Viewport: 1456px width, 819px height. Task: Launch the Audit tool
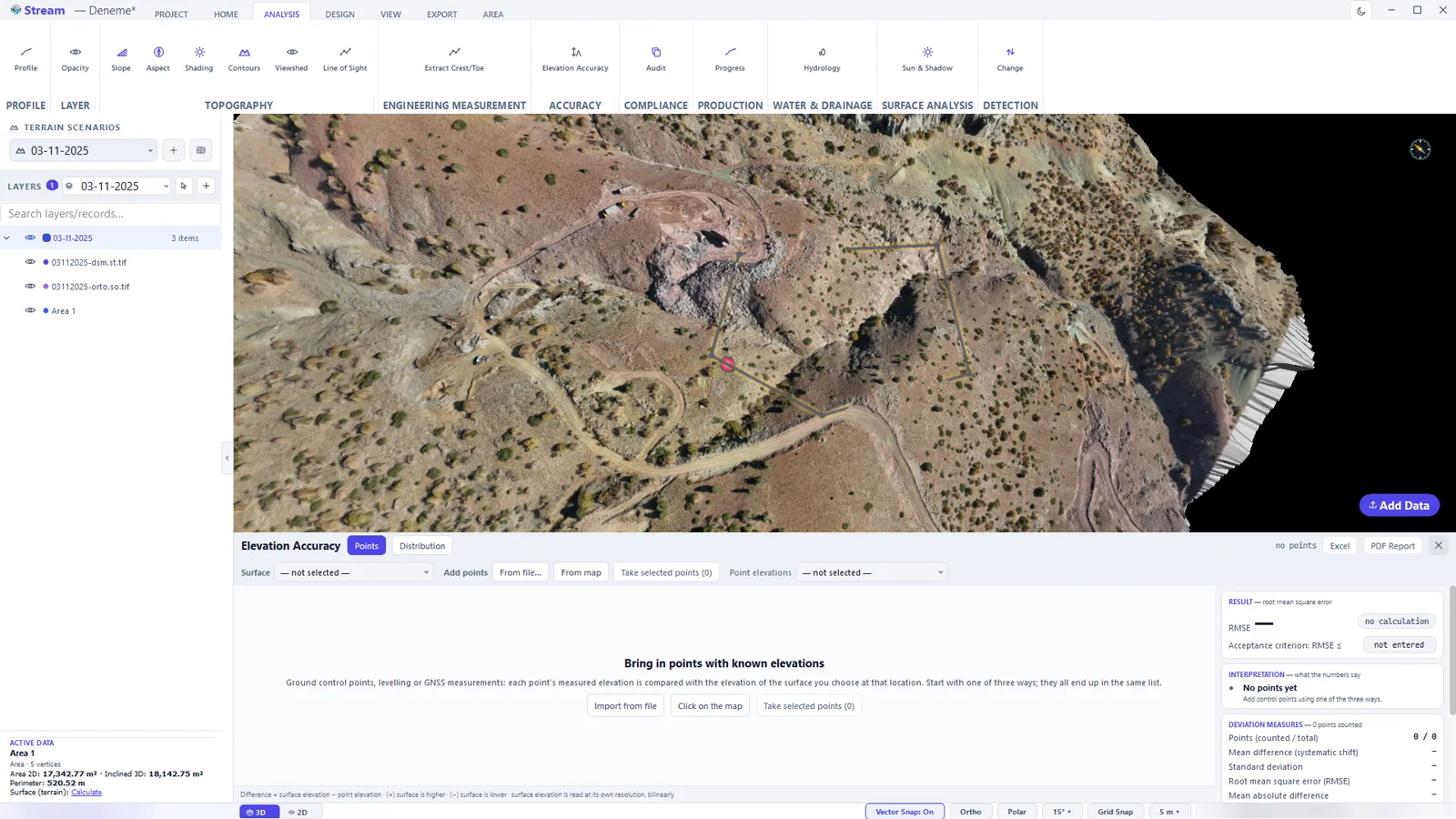(x=656, y=59)
